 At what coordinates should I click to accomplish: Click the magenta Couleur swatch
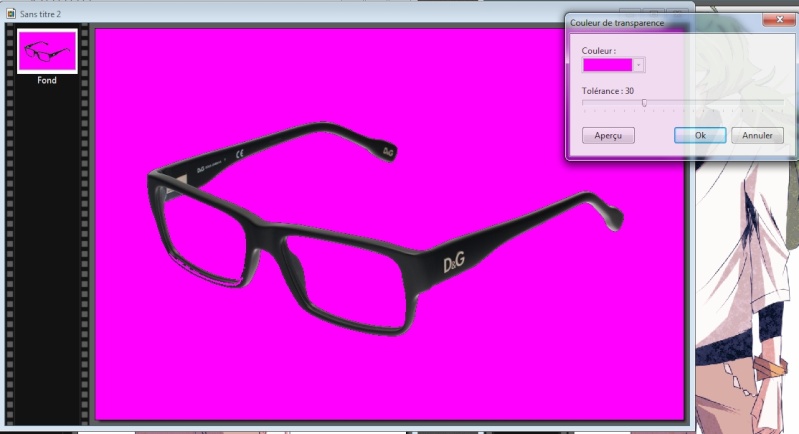(607, 65)
